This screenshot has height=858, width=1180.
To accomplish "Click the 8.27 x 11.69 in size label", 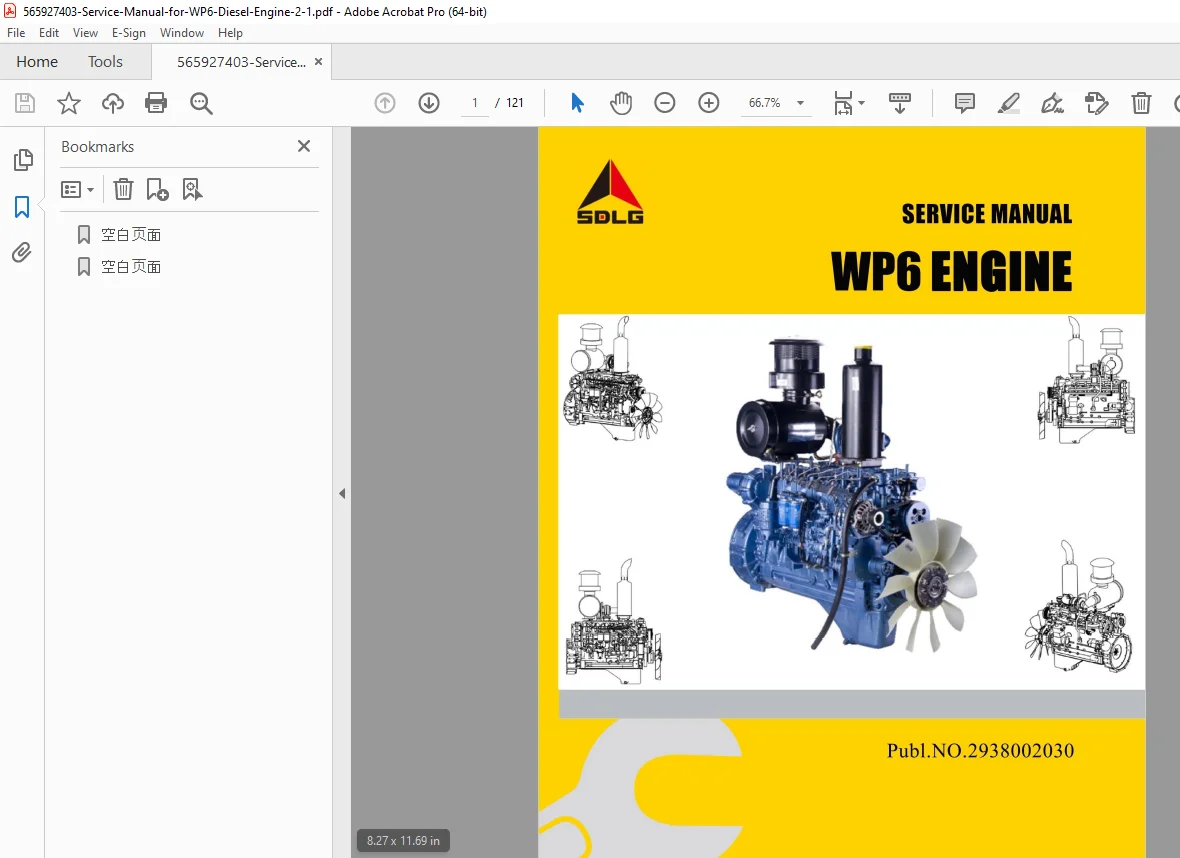I will click(x=403, y=841).
